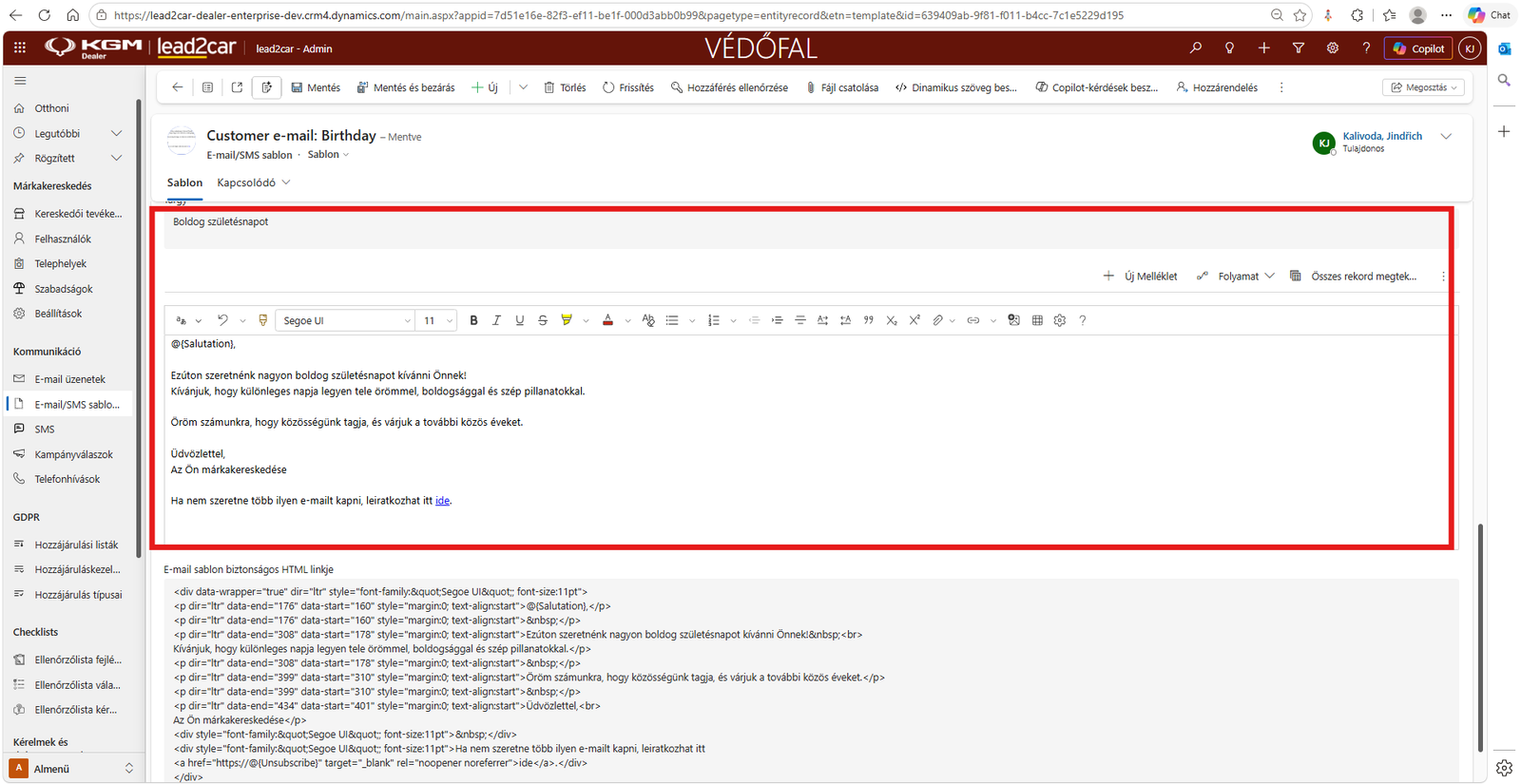Increase paragraph indent
Image resolution: width=1521 pixels, height=784 pixels.
click(777, 320)
